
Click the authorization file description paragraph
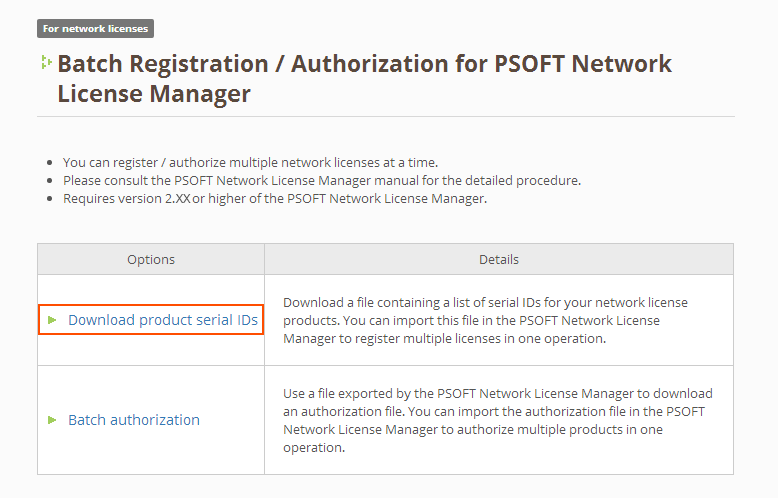tap(497, 420)
